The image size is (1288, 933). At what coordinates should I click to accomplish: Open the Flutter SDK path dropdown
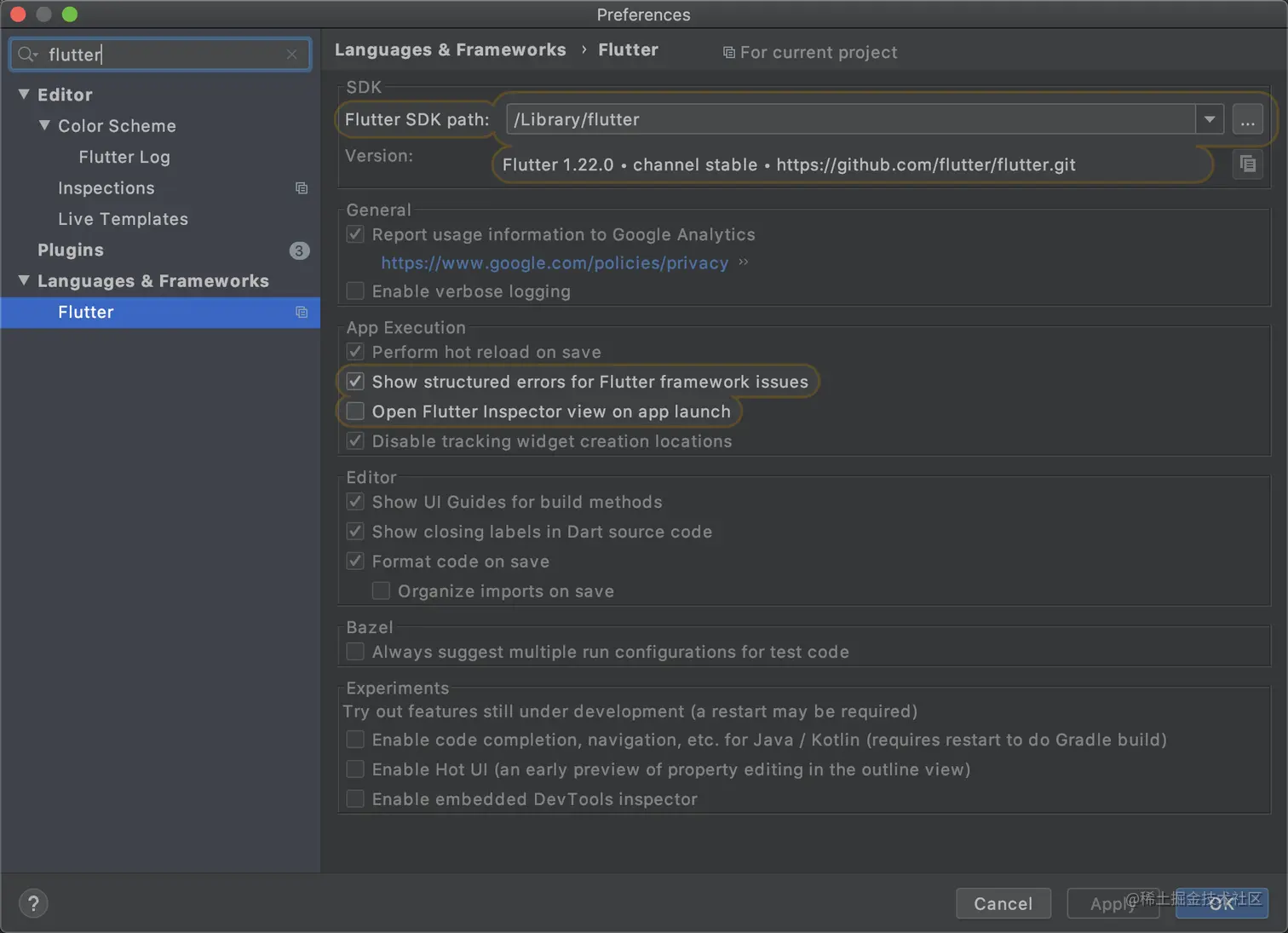(x=1209, y=120)
